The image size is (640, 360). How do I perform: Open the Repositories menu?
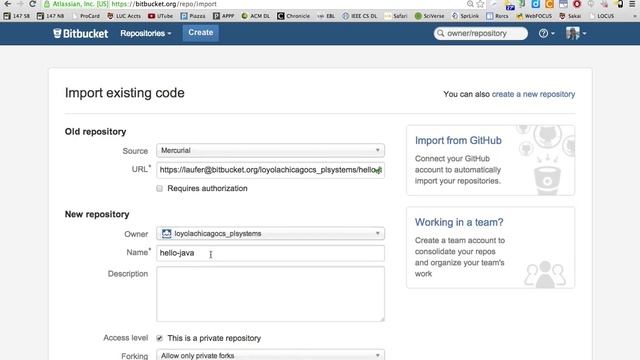click(146, 33)
